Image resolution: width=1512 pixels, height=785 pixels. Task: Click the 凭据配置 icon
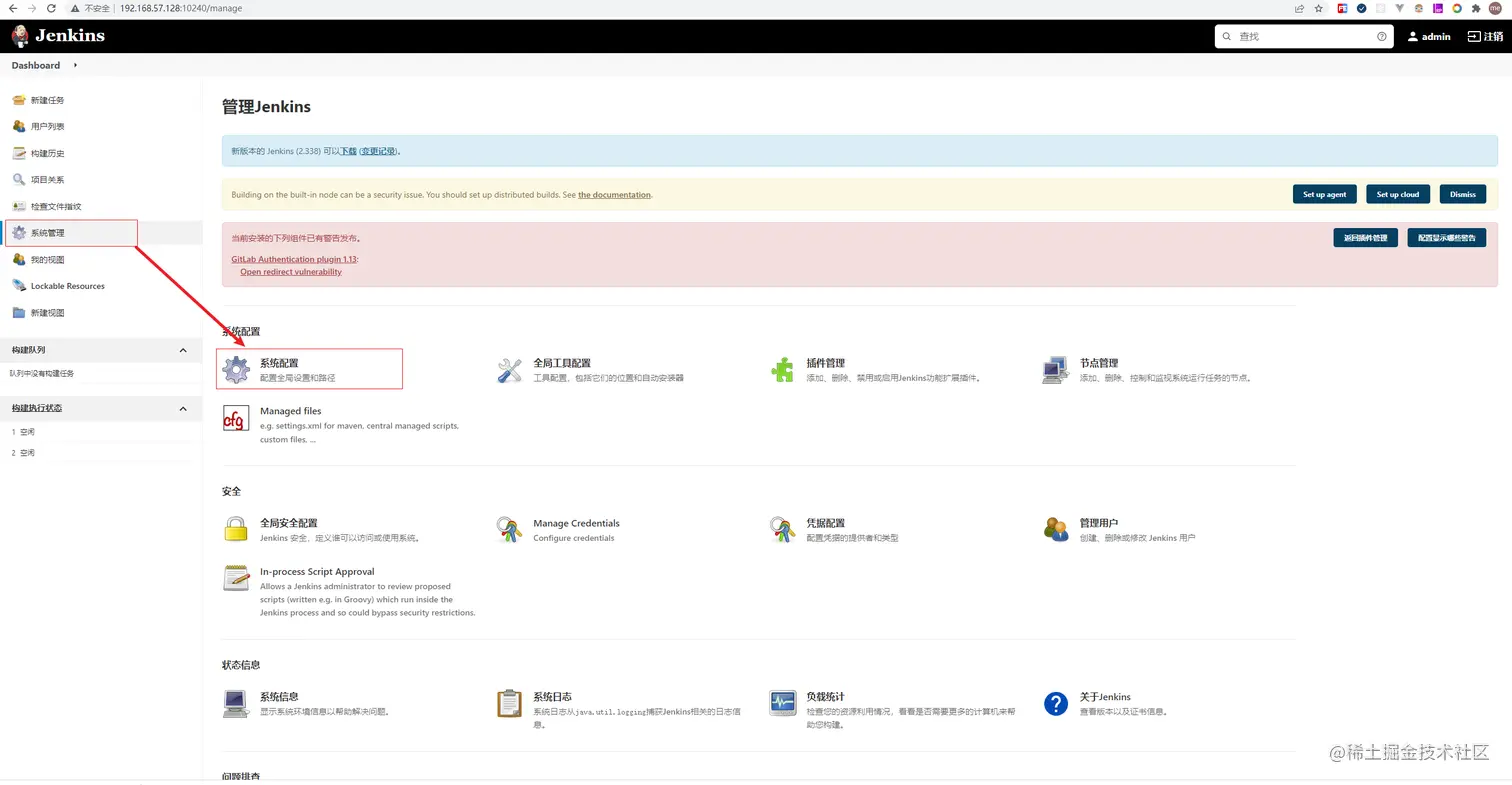782,529
